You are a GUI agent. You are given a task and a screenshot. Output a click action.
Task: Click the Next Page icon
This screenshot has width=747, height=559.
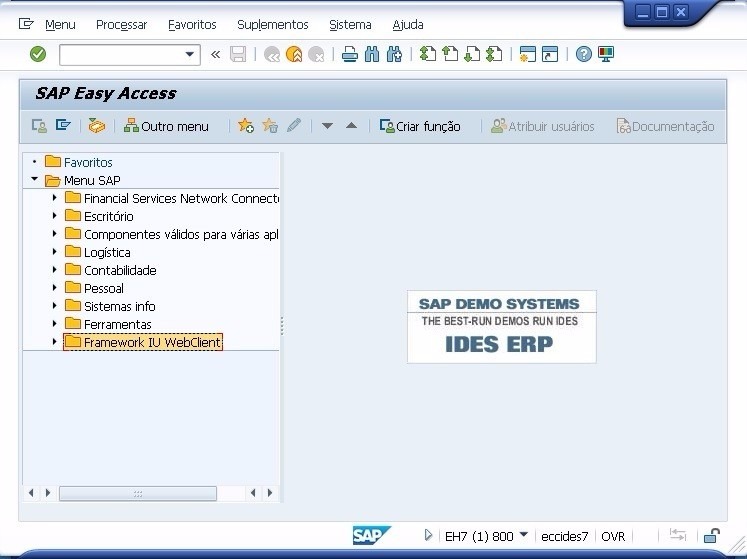point(472,54)
